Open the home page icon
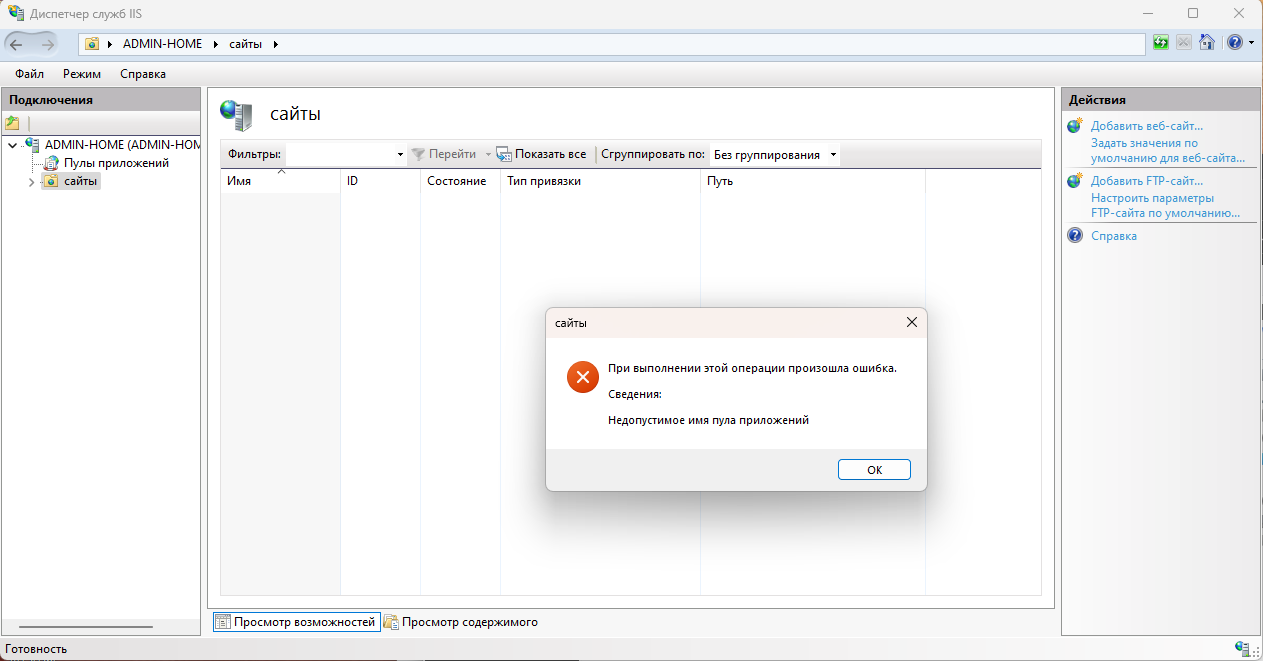 coord(1207,43)
